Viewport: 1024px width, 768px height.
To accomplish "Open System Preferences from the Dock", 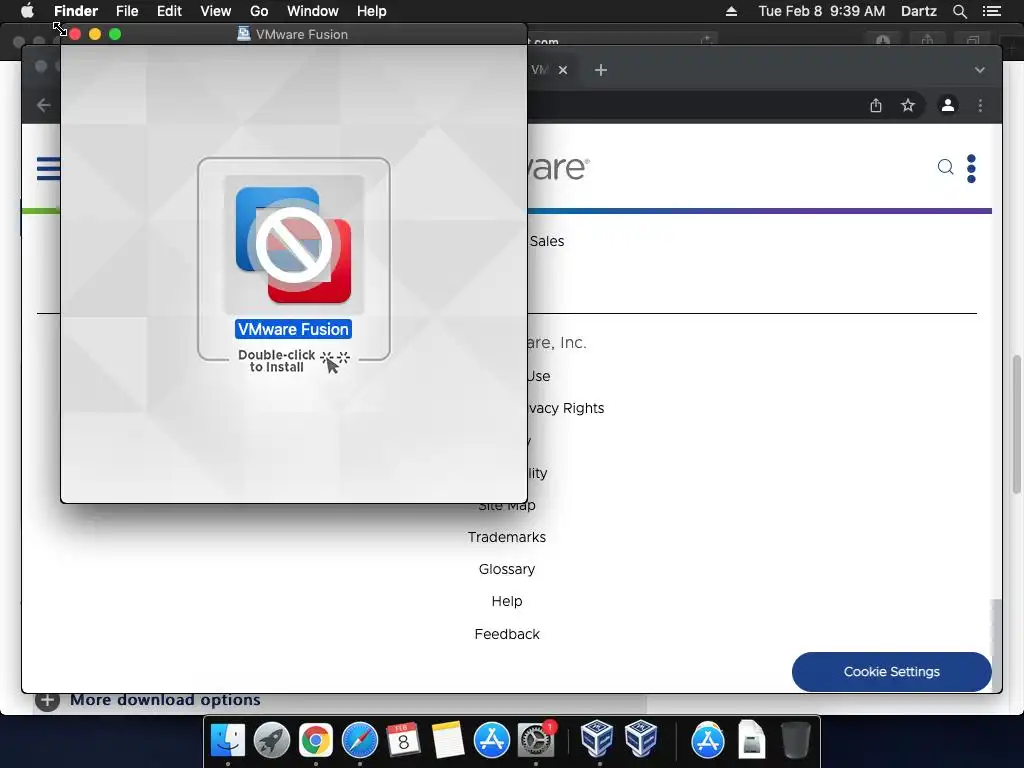I will (536, 740).
